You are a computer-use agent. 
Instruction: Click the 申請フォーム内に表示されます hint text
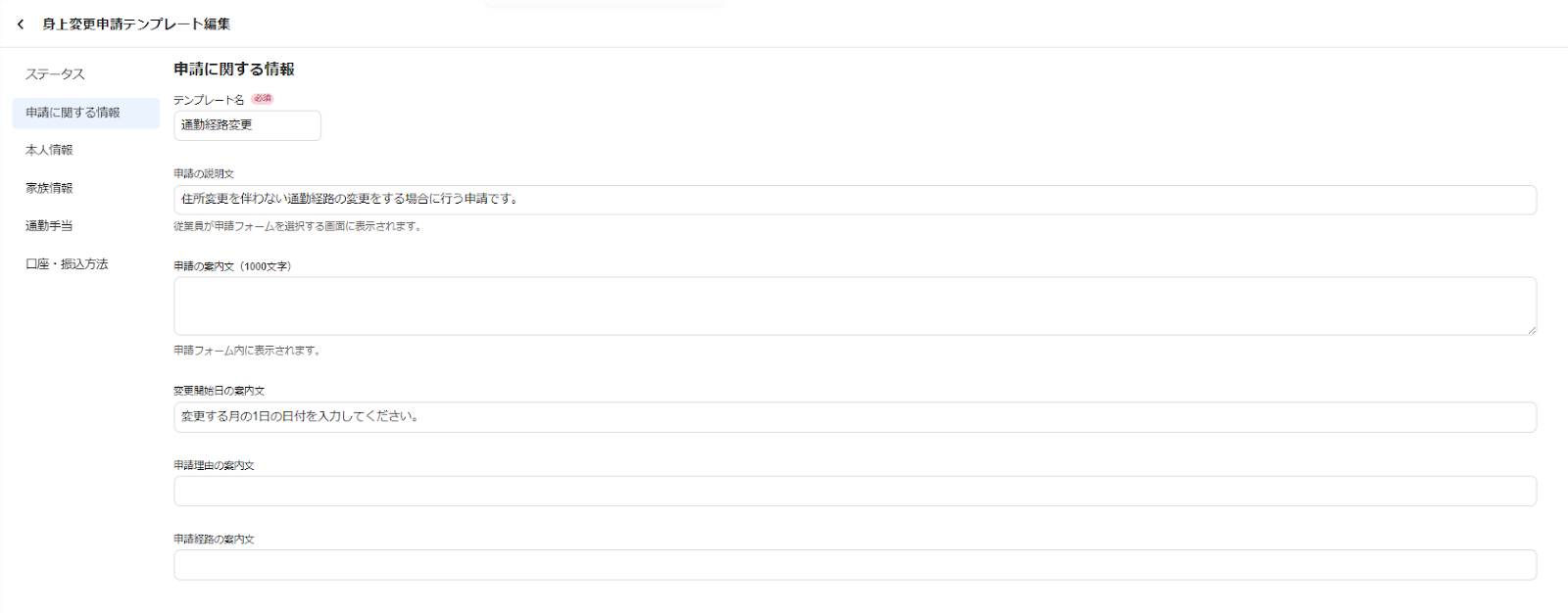pos(247,351)
